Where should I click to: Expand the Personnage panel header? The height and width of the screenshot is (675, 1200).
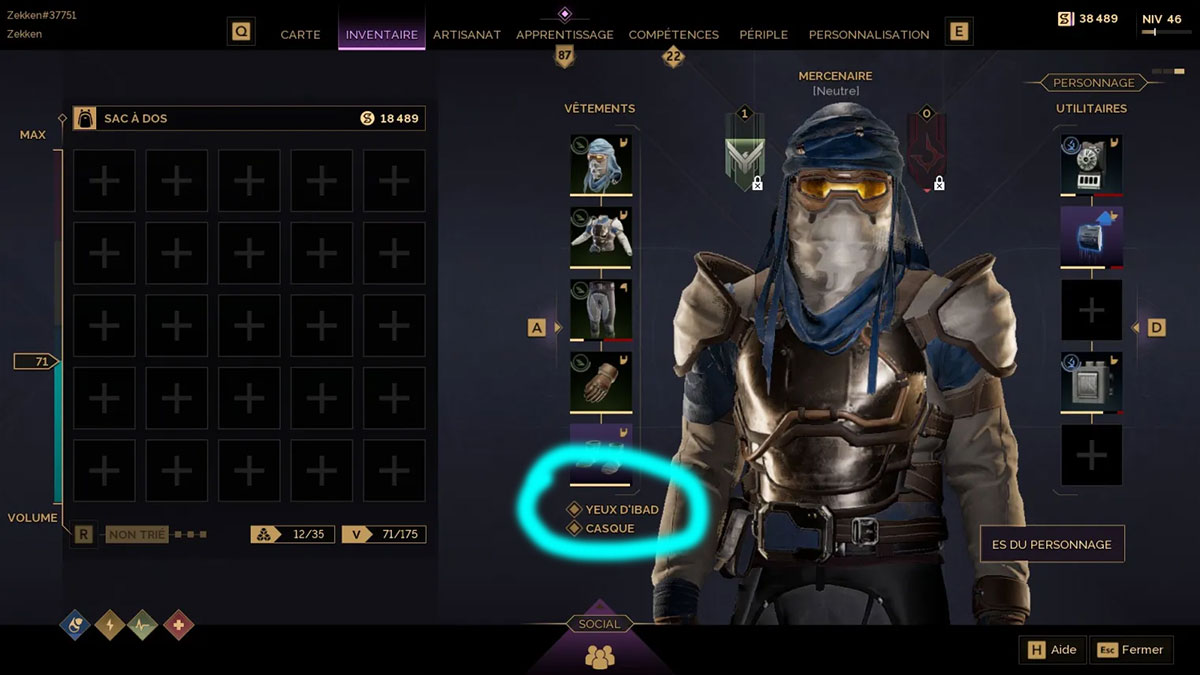(x=1093, y=83)
